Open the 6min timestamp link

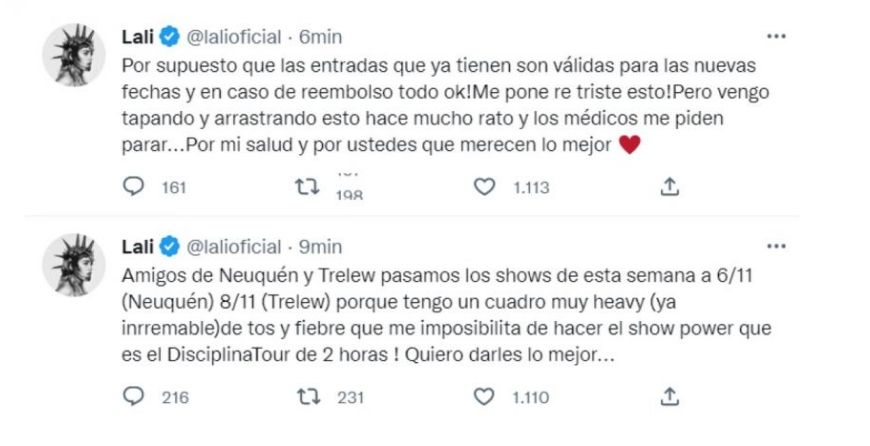point(322,36)
